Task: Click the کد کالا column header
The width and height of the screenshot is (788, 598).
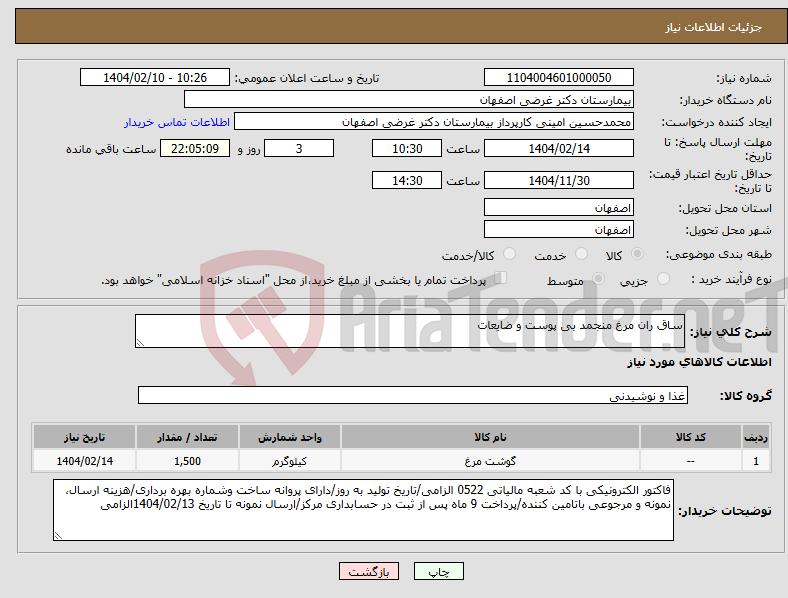Action: click(x=691, y=437)
